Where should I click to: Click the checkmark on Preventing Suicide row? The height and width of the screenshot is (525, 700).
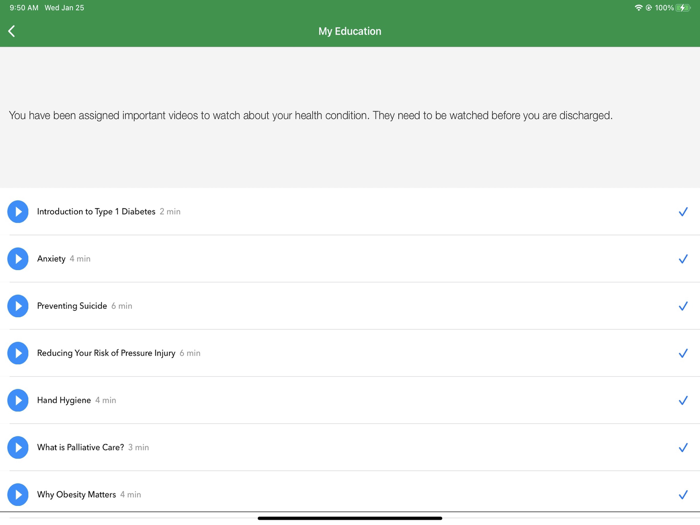(x=683, y=306)
